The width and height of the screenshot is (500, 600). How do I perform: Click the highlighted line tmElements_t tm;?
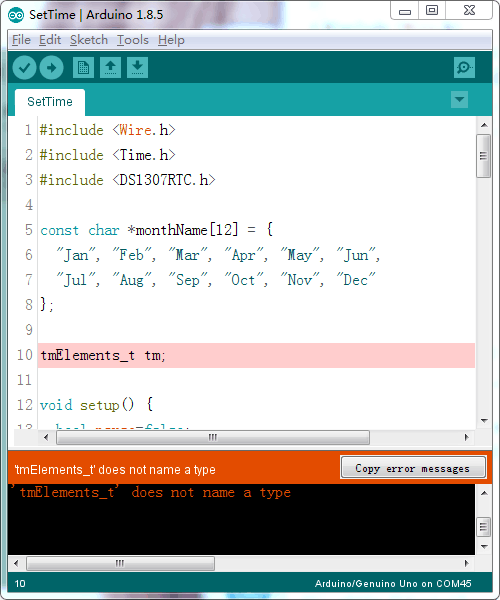point(256,355)
